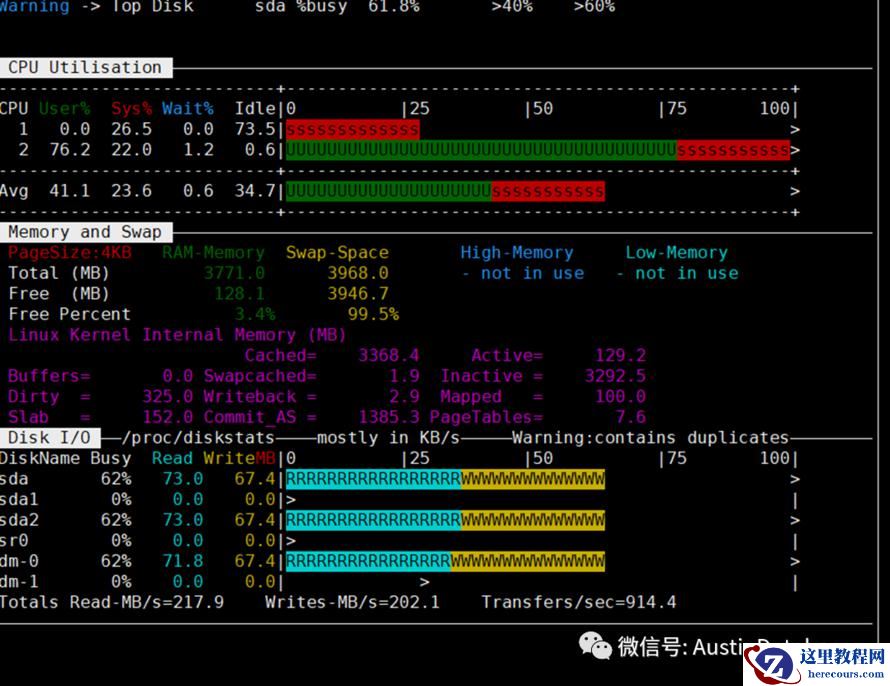The image size is (890, 686).
Task: Click Avg User% value 41.1
Action: coord(69,191)
